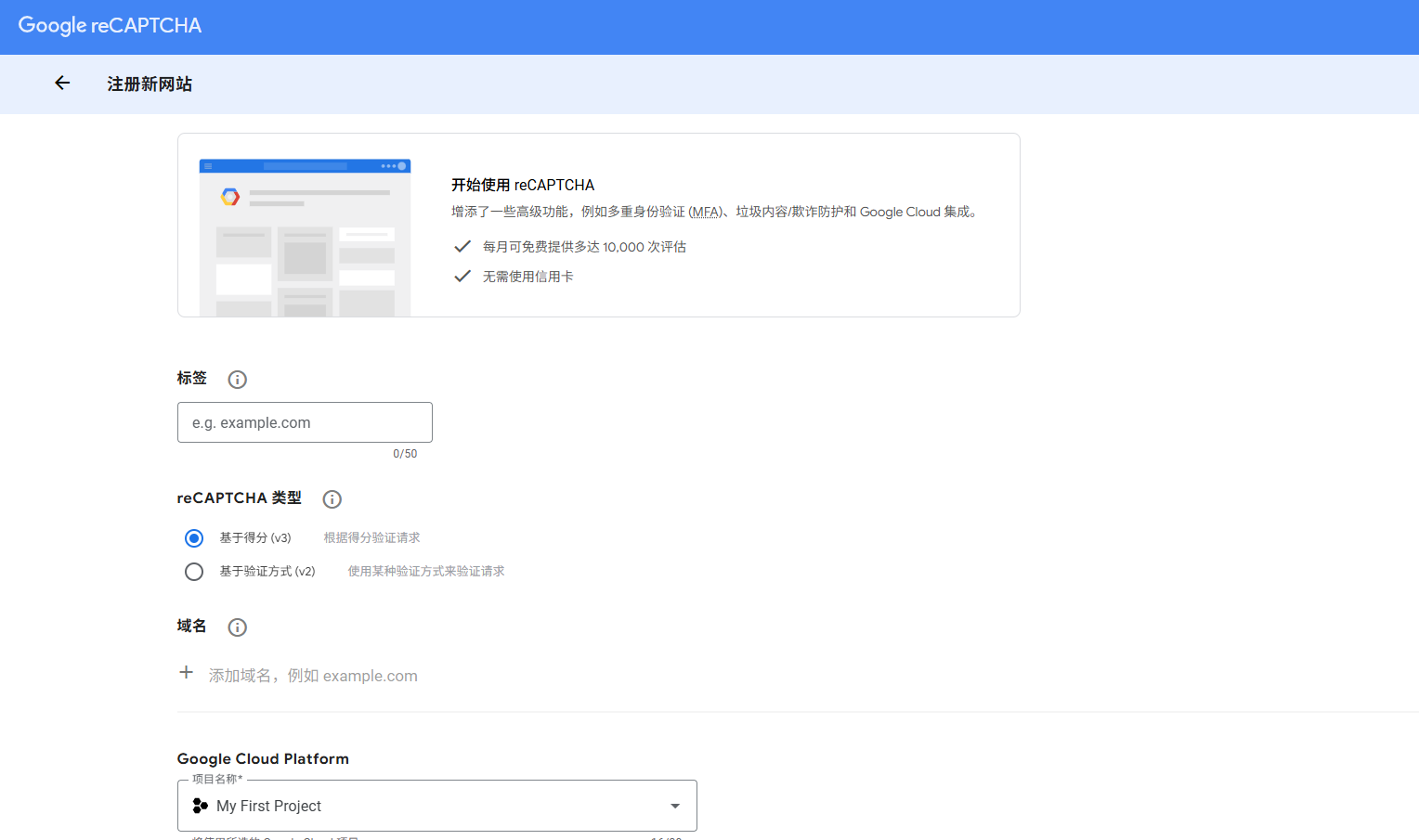Click the checkmark beside 10,000 次评估

point(462,246)
